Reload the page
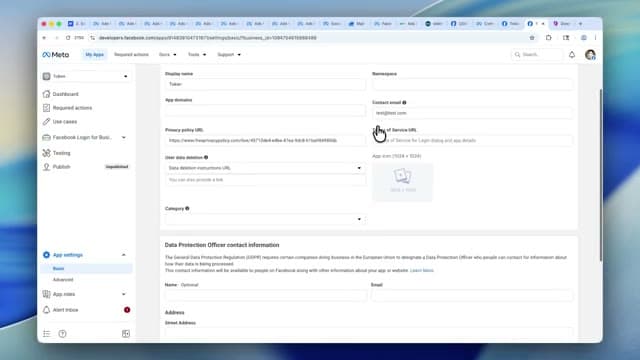 coord(68,38)
